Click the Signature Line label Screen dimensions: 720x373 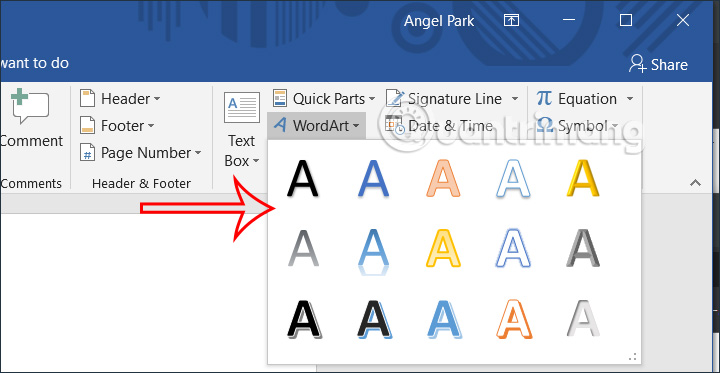coord(455,99)
